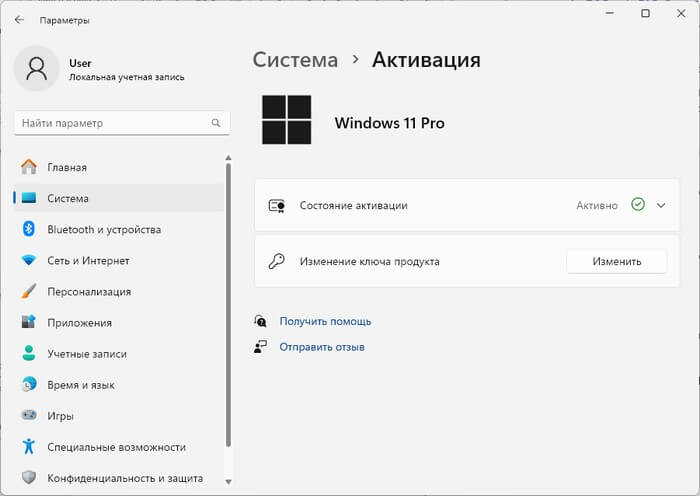Close the Параметры window
Viewport: 700px width, 496px height.
[x=681, y=13]
